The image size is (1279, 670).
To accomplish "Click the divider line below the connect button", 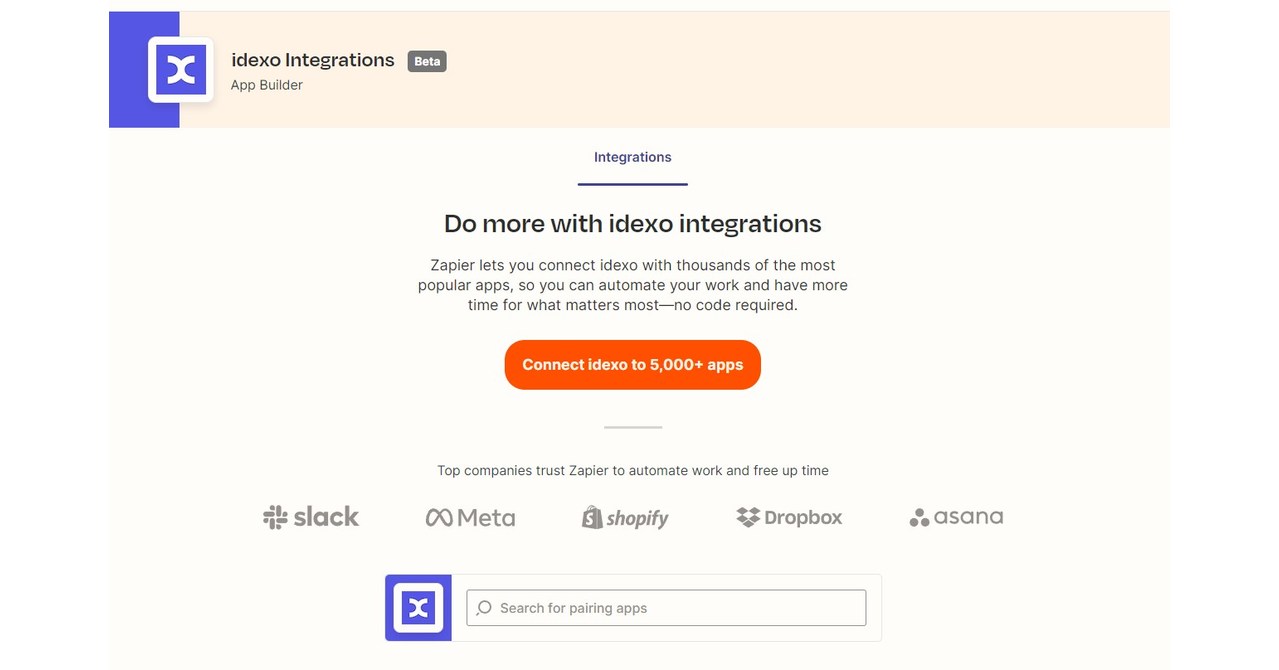I will 632,426.
